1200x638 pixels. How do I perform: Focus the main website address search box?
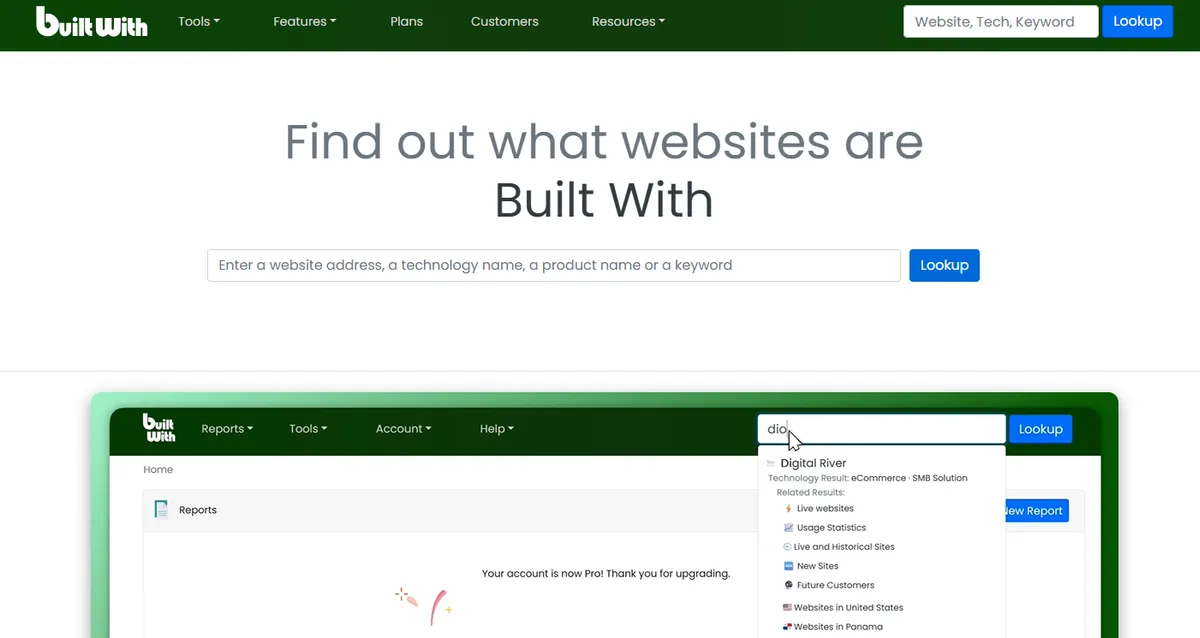(x=554, y=265)
